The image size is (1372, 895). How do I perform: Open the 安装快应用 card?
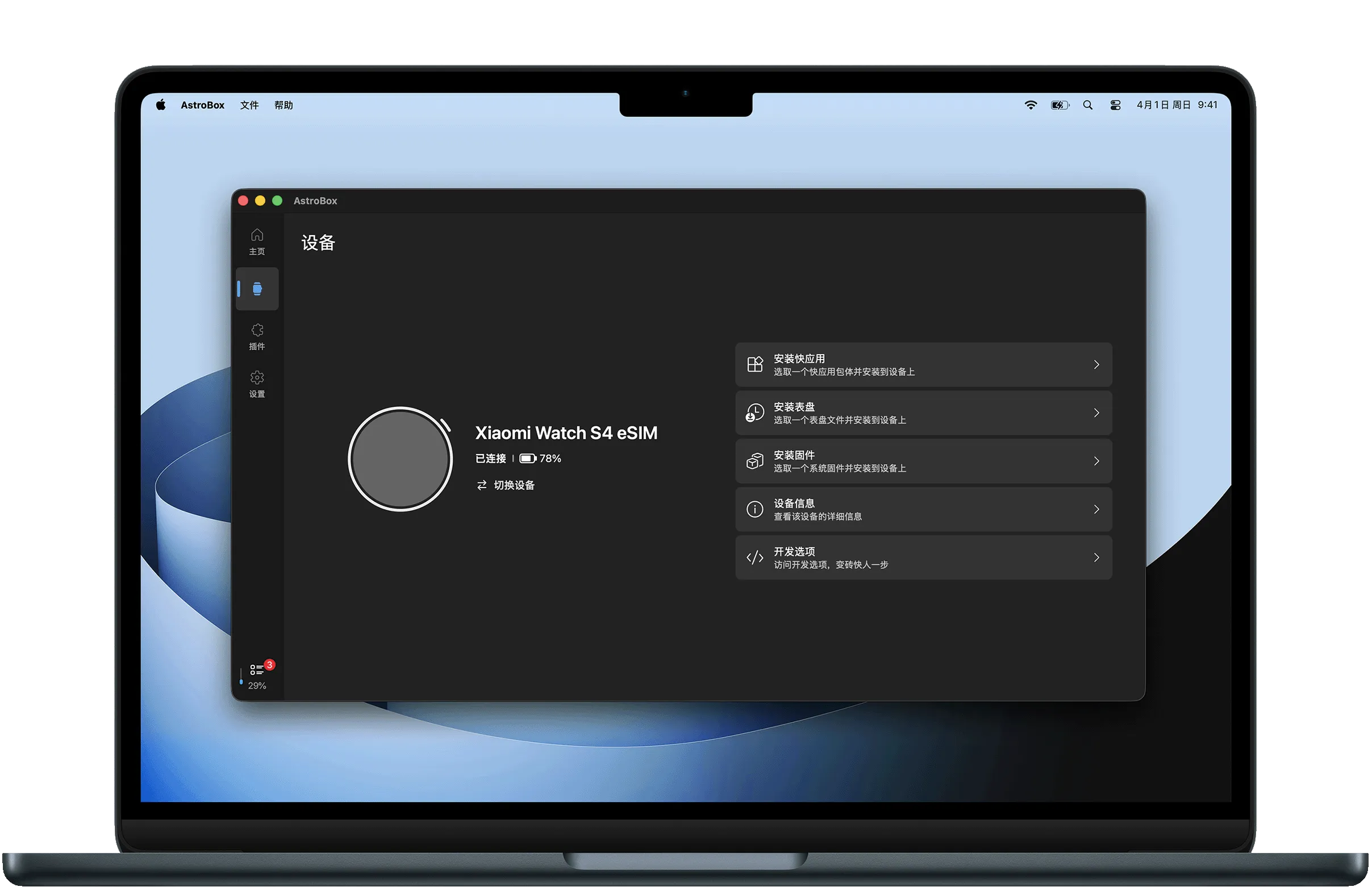(x=924, y=364)
